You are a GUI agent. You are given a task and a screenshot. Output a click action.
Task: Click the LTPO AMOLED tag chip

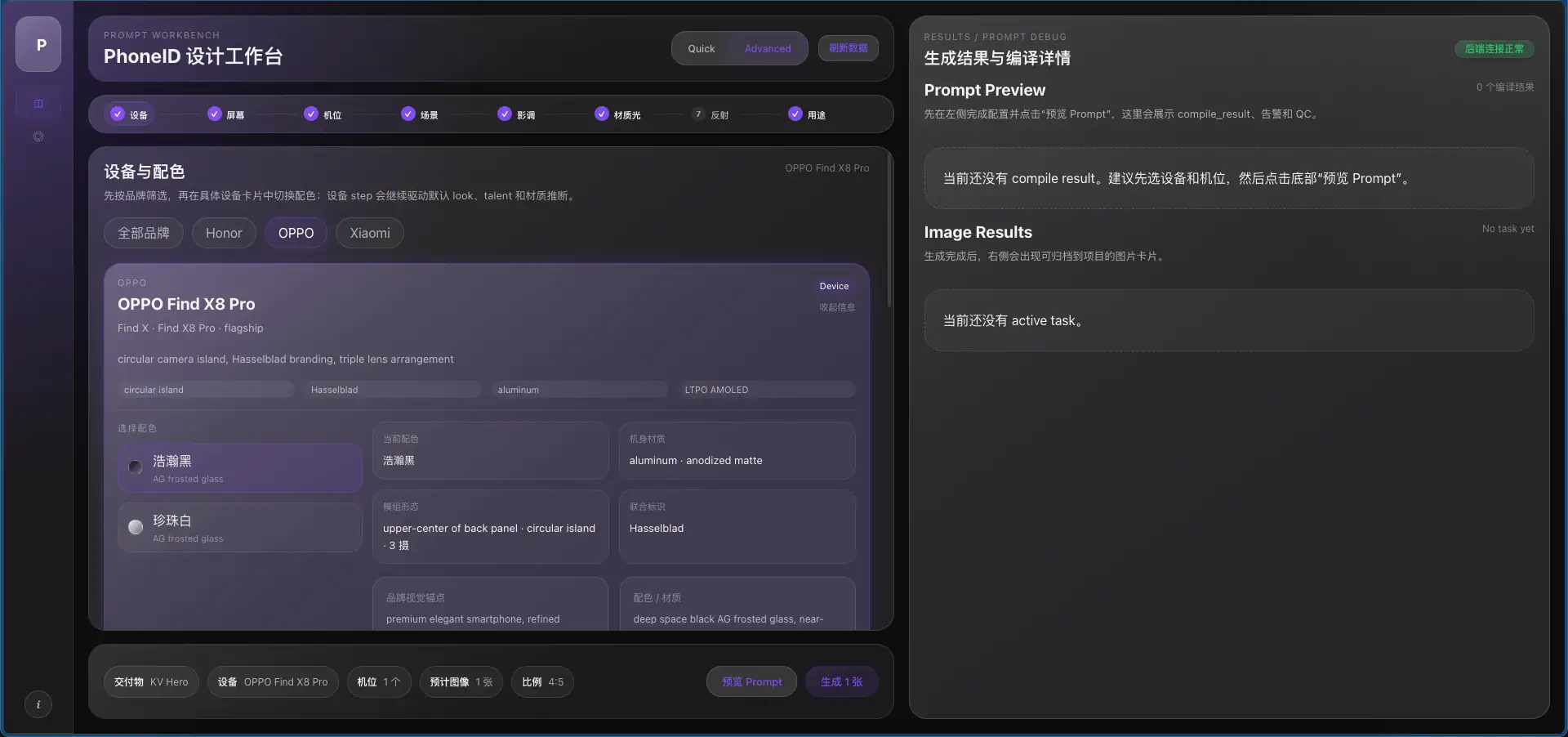(x=767, y=390)
